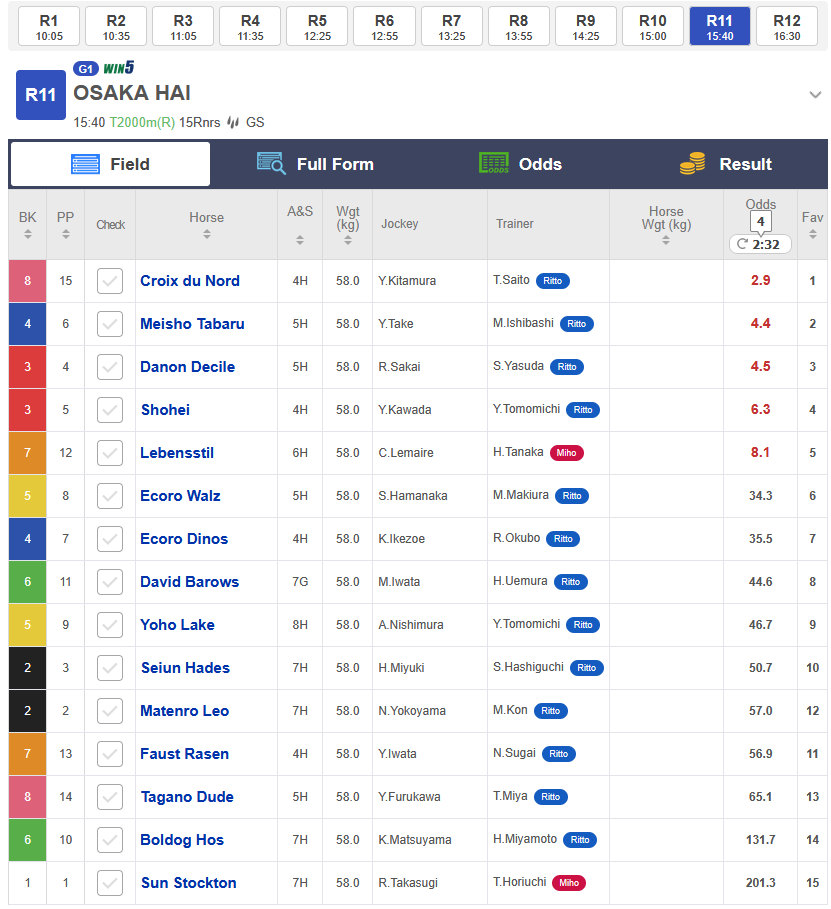Open horse Tagano Dude
Viewport: 831px width, 909px height.
(x=187, y=797)
